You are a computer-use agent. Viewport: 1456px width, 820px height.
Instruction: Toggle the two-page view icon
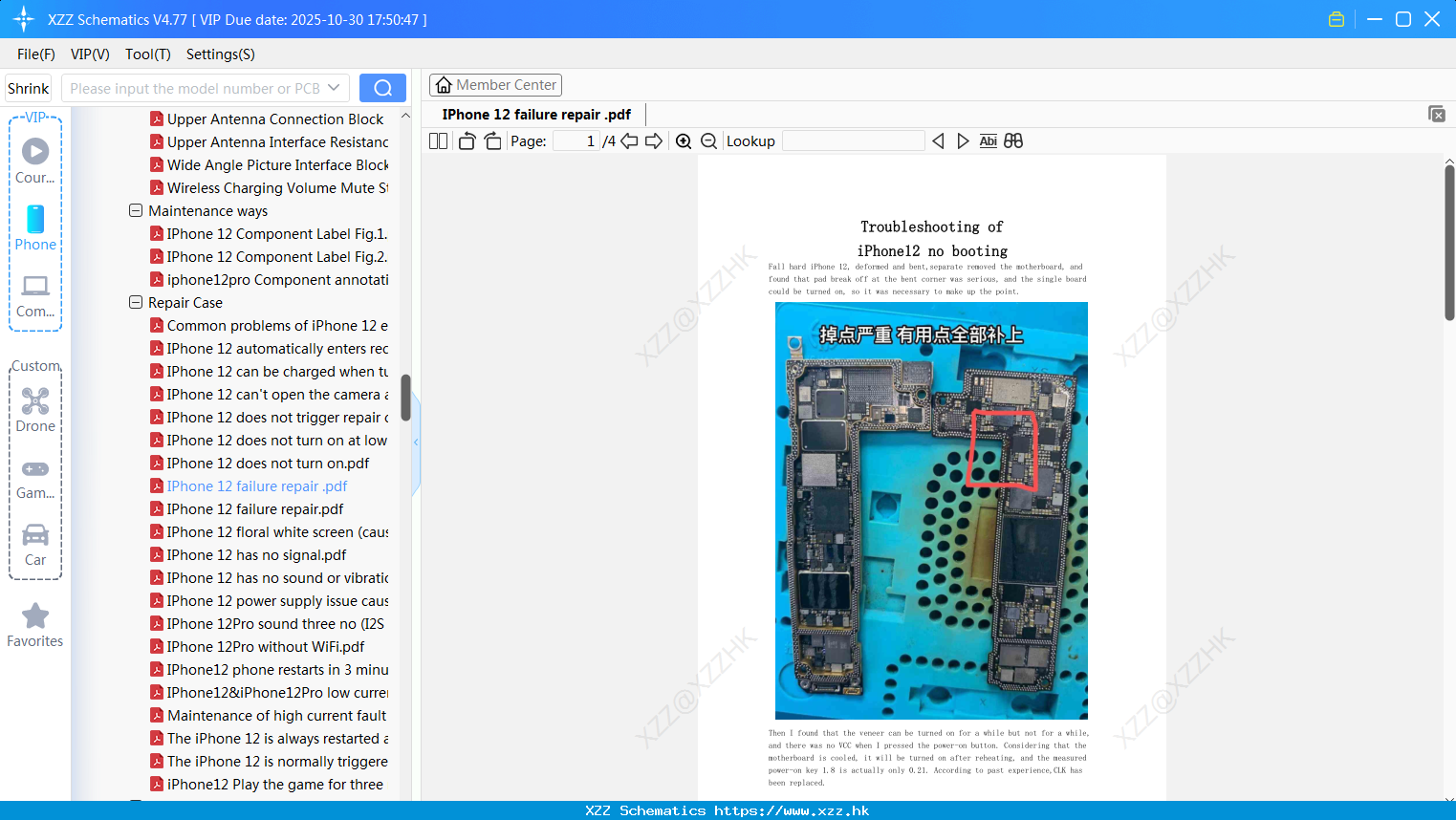(x=438, y=140)
